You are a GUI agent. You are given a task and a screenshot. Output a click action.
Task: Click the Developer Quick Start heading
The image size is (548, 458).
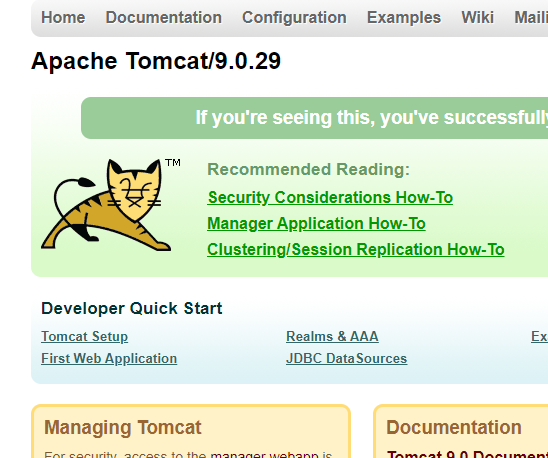point(131,308)
